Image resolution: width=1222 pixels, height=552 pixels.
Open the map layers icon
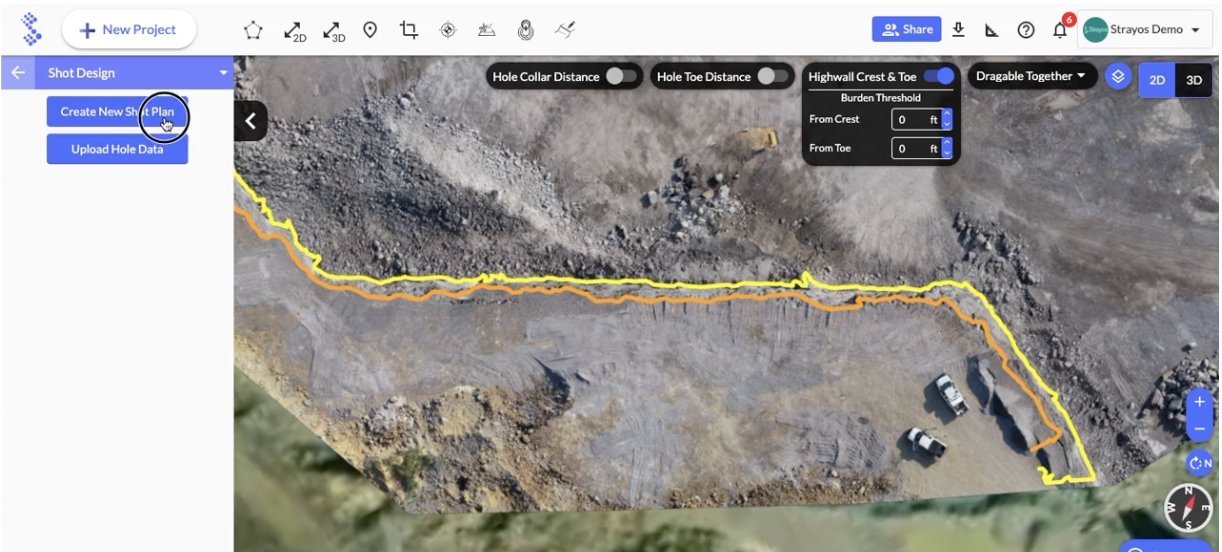[1118, 77]
